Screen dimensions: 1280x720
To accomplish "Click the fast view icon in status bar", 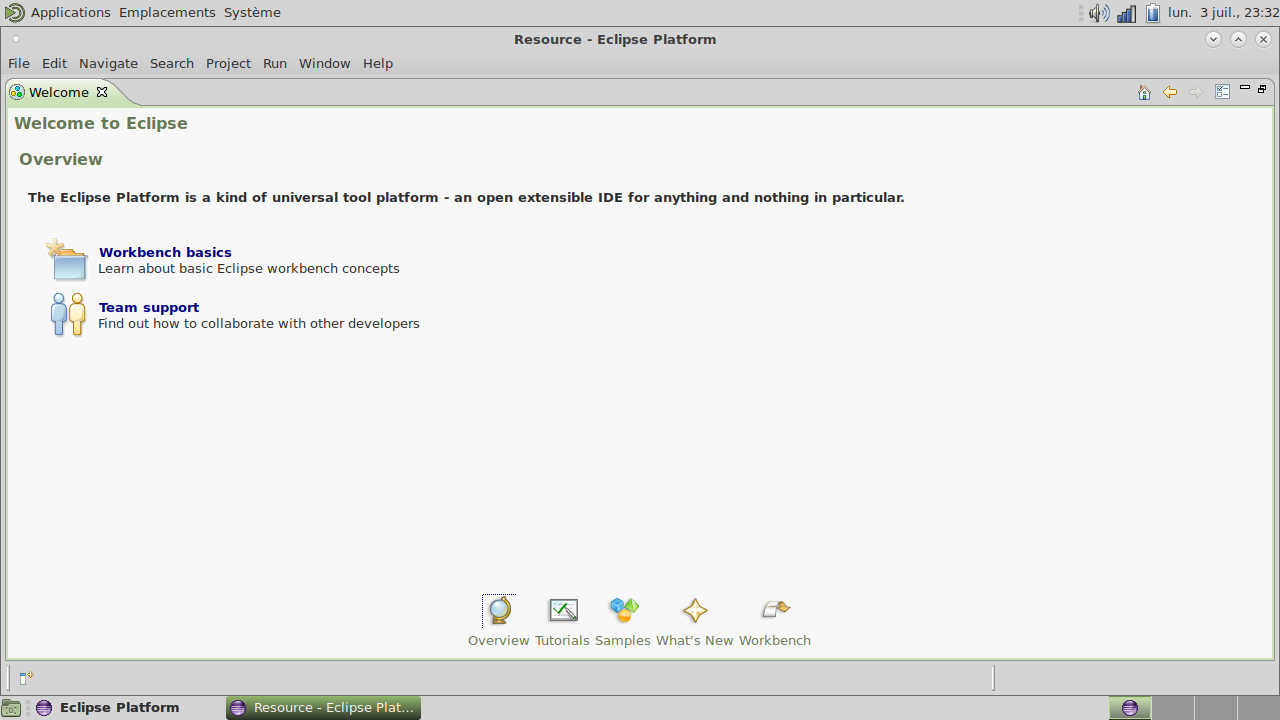I will tap(27, 678).
